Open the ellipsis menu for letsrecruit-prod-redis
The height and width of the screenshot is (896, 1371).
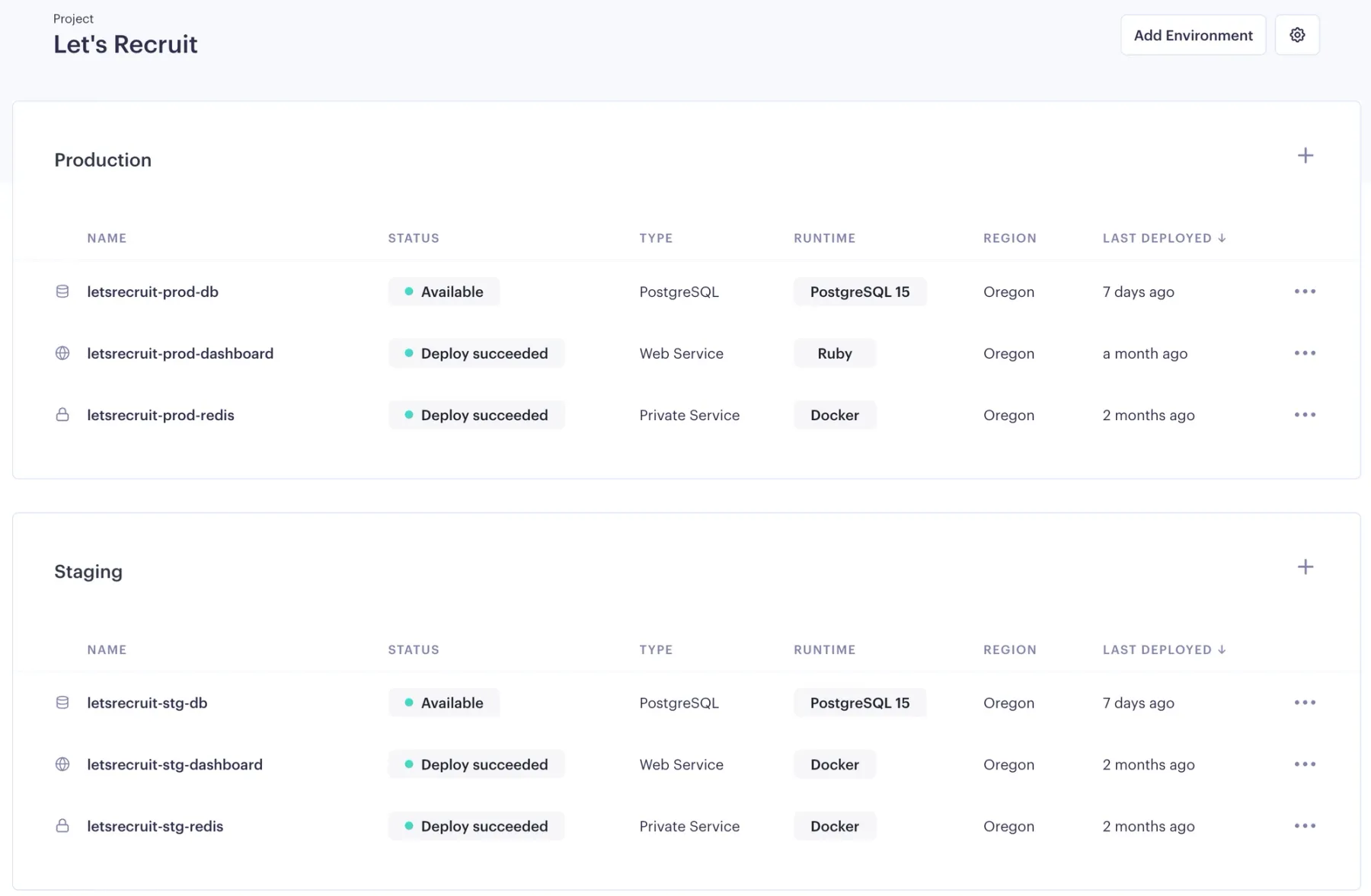(x=1305, y=415)
